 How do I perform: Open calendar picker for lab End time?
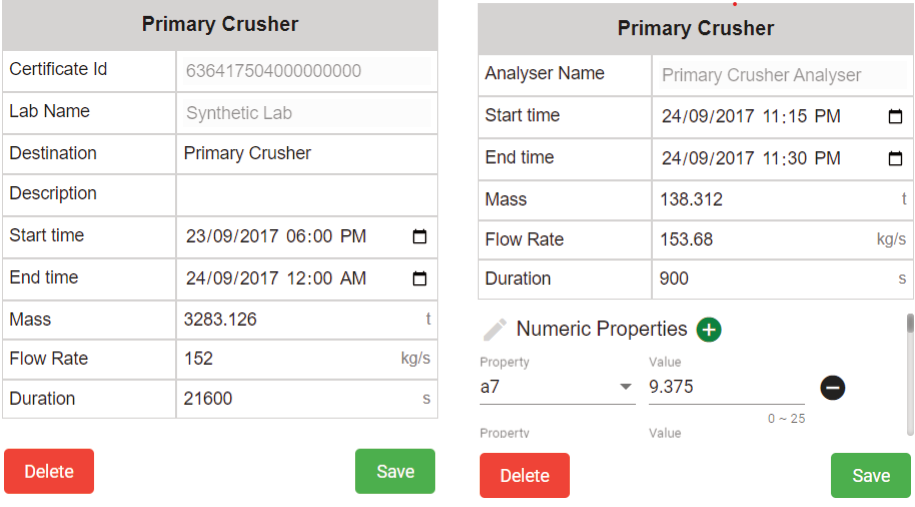420,278
